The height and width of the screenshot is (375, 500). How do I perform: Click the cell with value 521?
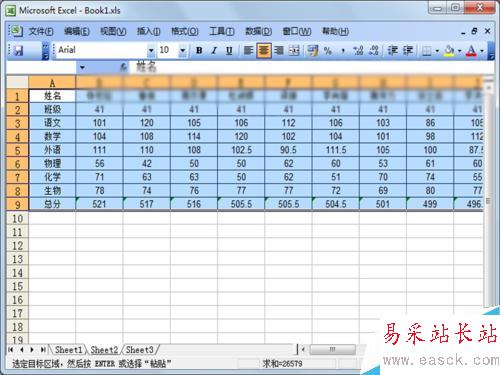click(99, 204)
